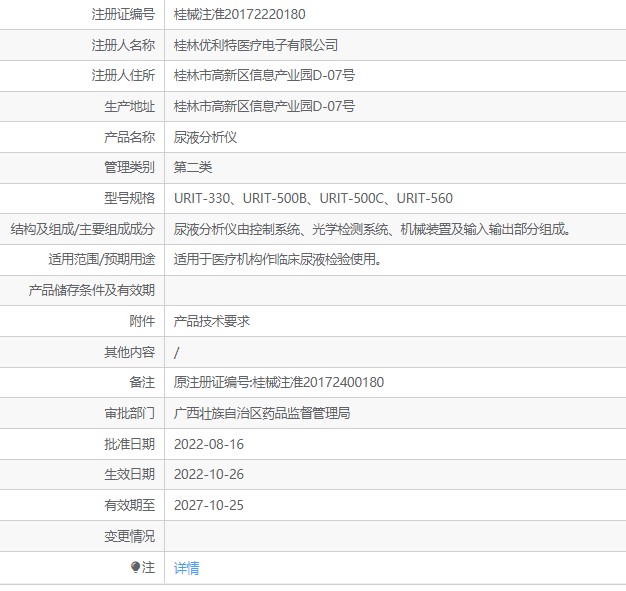Select registration number 桂械注准20172220180
Screen dimensions: 626x591
click(240, 14)
